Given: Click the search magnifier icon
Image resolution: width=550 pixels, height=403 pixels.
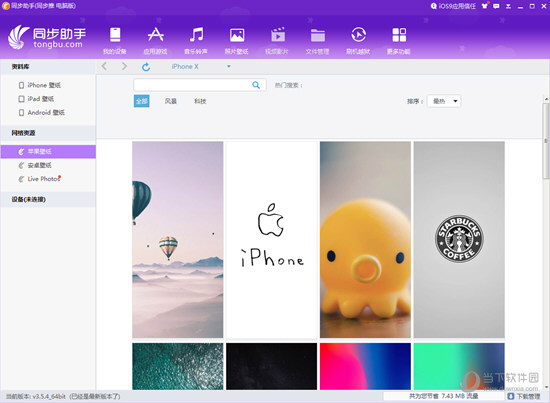Looking at the screenshot, I should (256, 85).
